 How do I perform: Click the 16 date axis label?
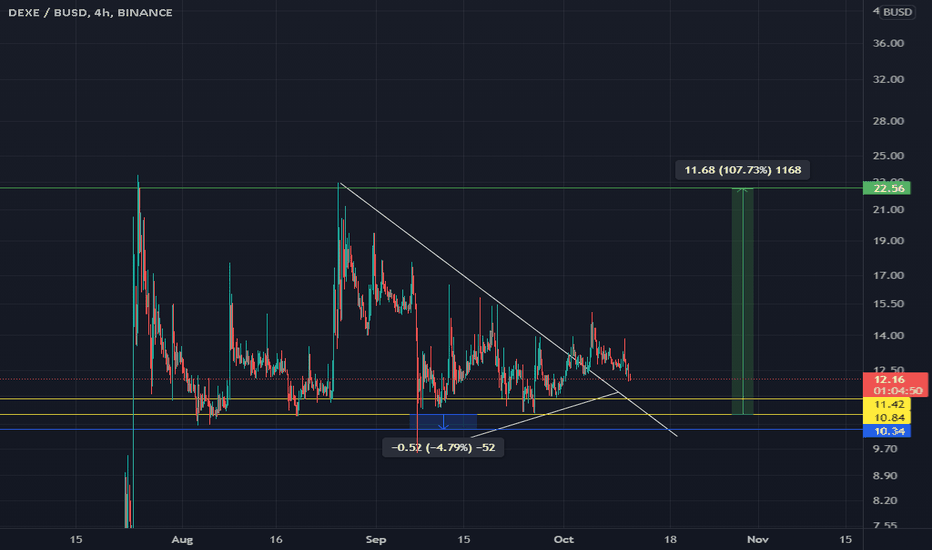point(276,540)
